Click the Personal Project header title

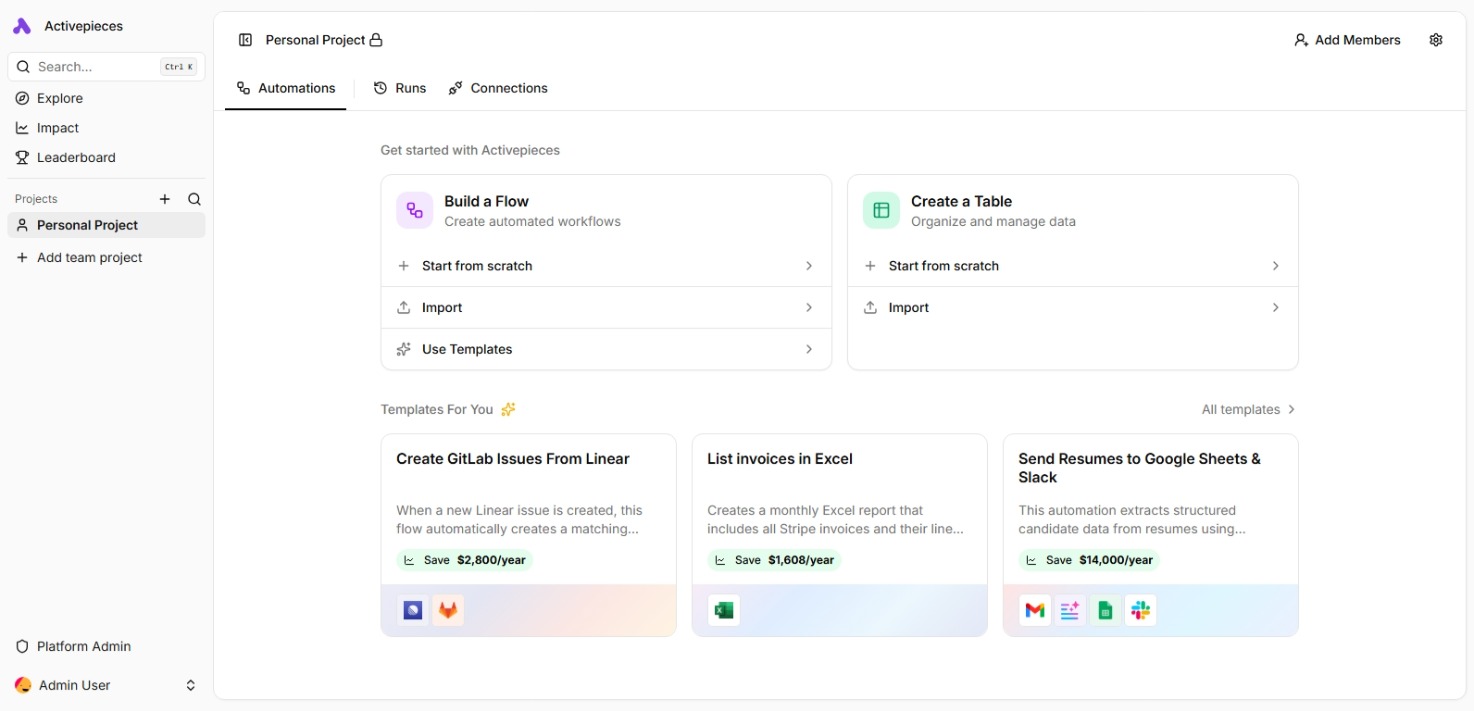tap(315, 40)
